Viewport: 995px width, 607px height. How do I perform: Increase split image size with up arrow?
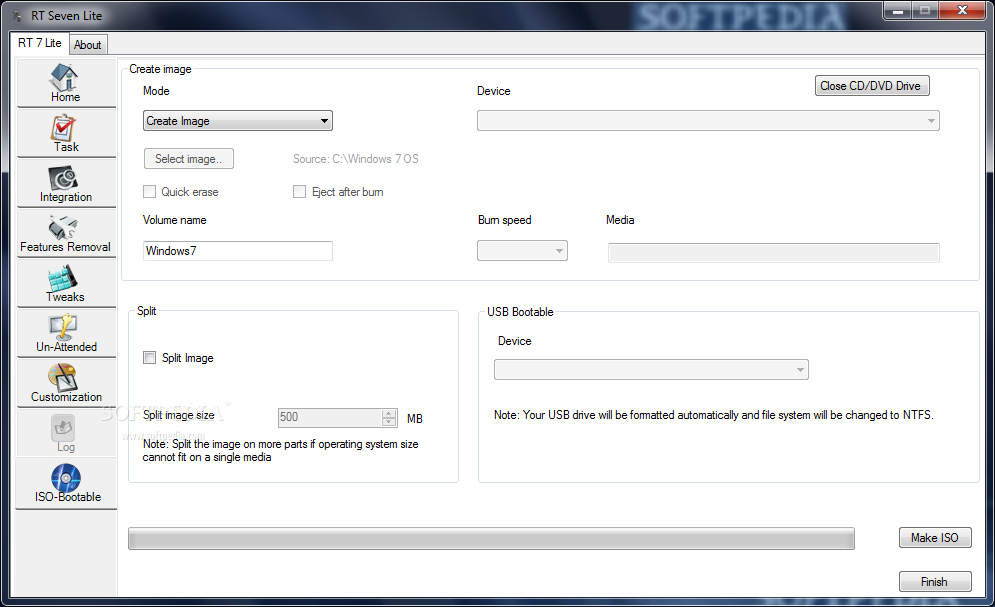pyautogui.click(x=389, y=413)
